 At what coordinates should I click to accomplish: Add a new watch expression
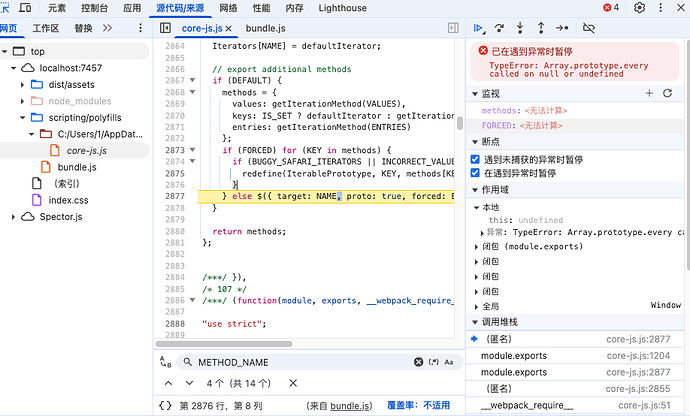(x=649, y=93)
